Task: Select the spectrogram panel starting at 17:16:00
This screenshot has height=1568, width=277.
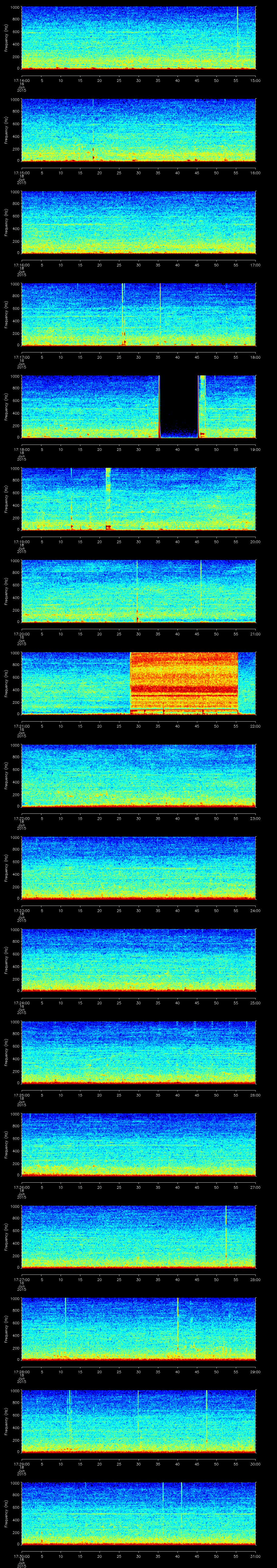Action: coord(139,222)
